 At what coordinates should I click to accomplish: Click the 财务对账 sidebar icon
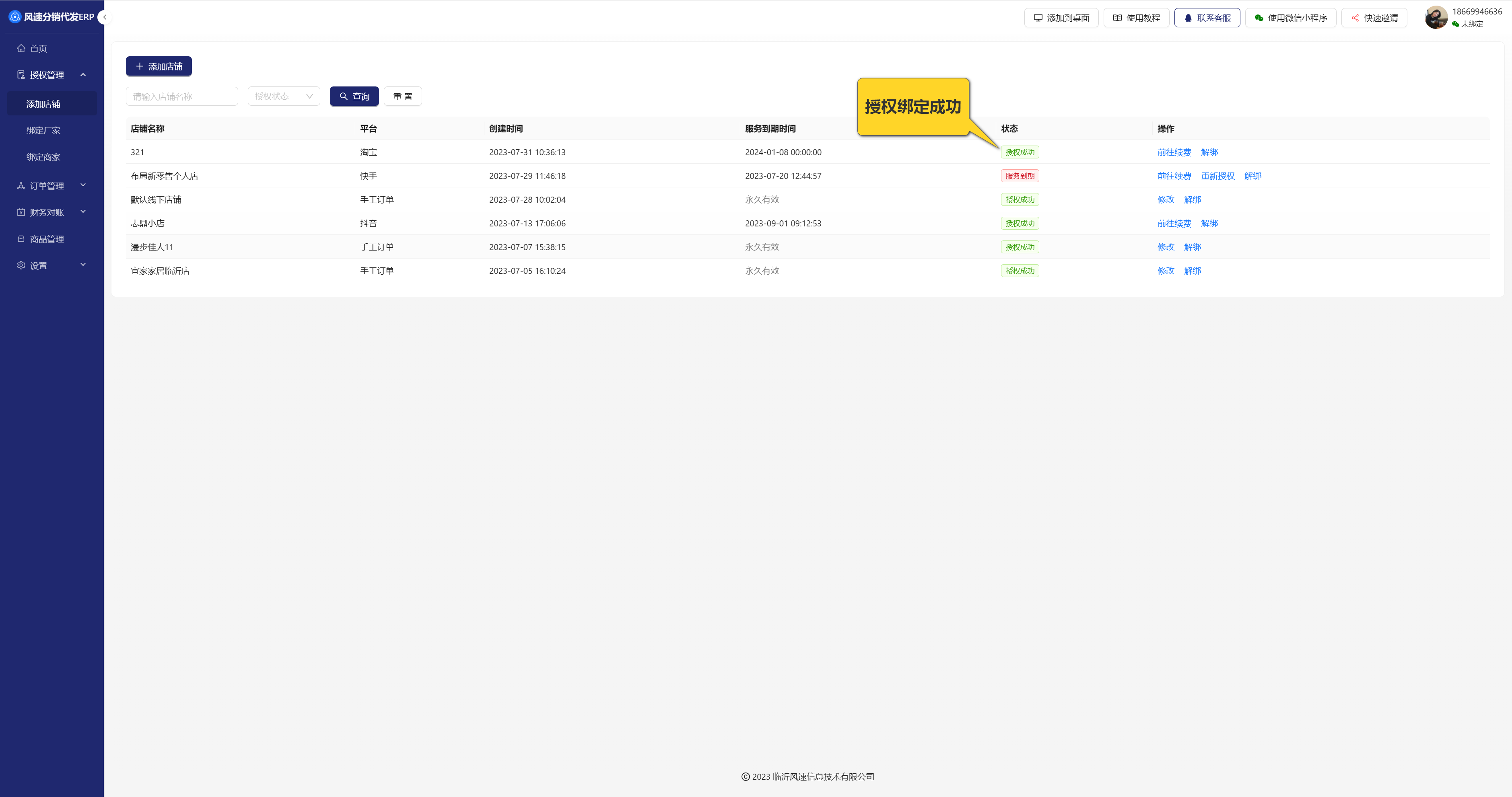click(21, 212)
